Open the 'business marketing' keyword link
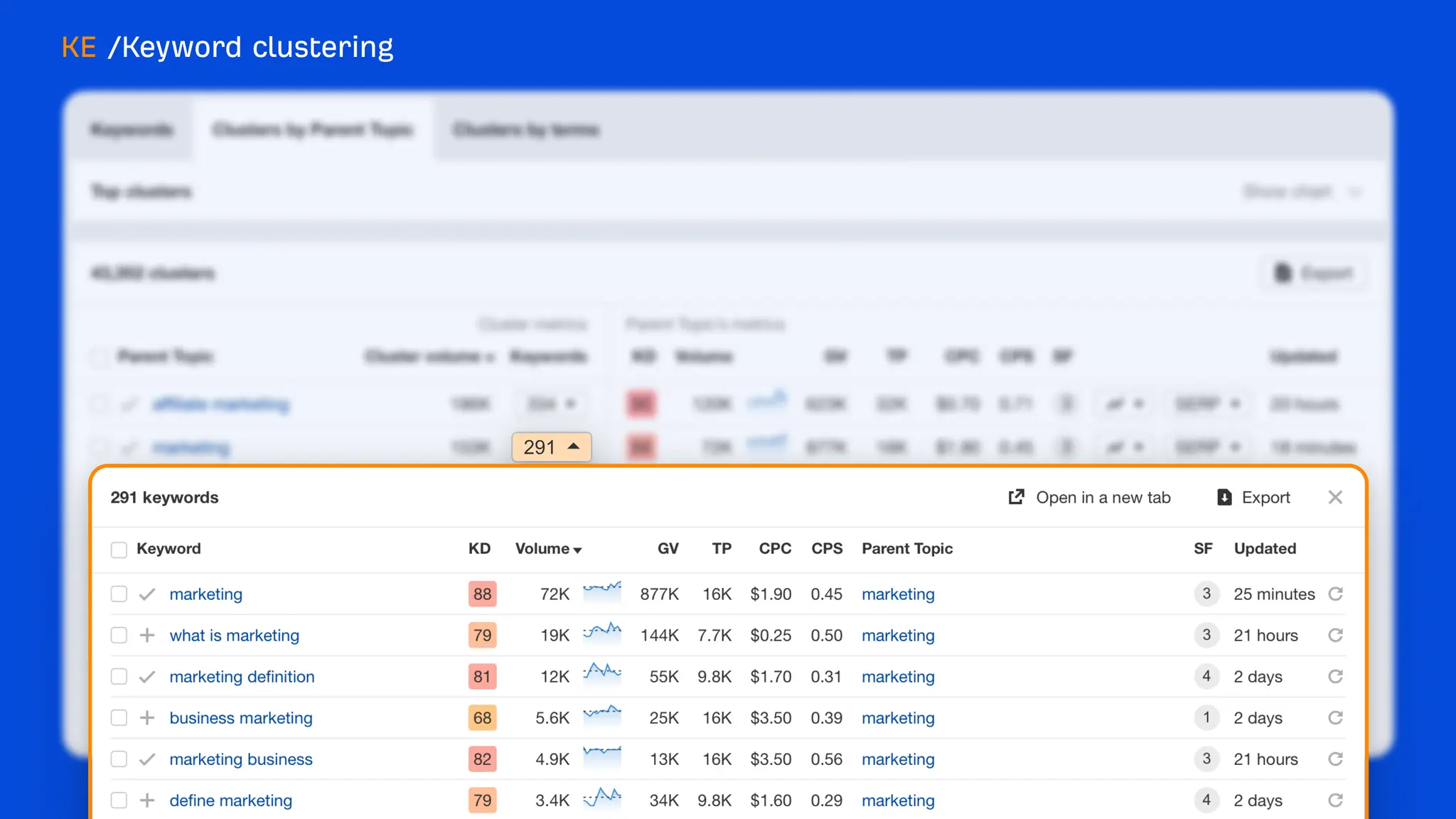Screen dimensions: 1456x819 click(x=241, y=718)
